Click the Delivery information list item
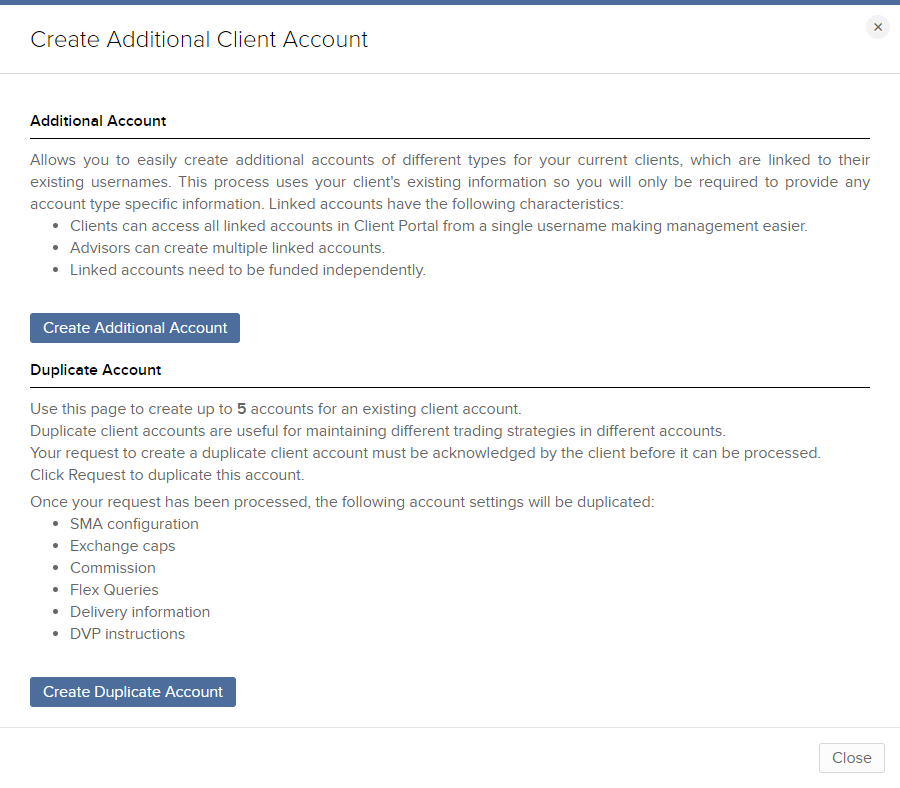This screenshot has height=788, width=900. point(140,611)
